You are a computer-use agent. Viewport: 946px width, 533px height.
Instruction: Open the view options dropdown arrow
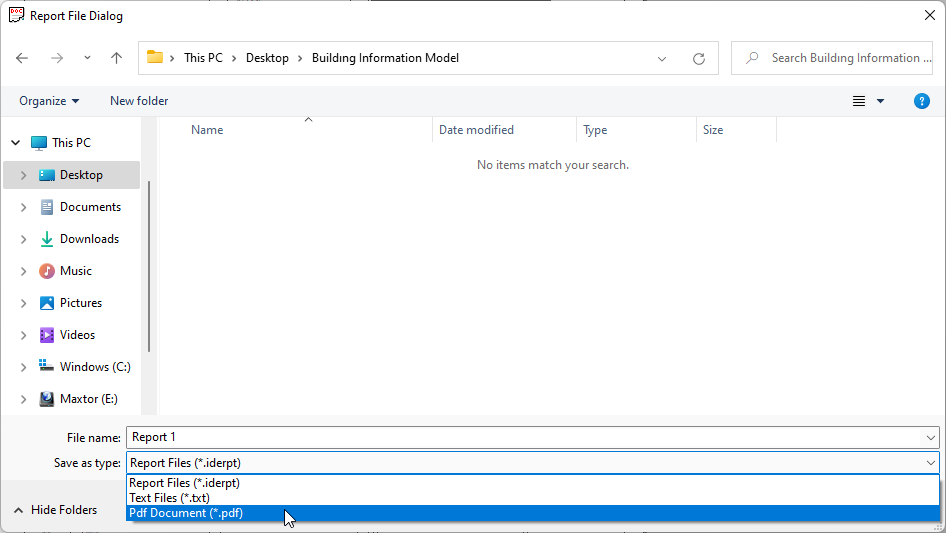pos(881,101)
